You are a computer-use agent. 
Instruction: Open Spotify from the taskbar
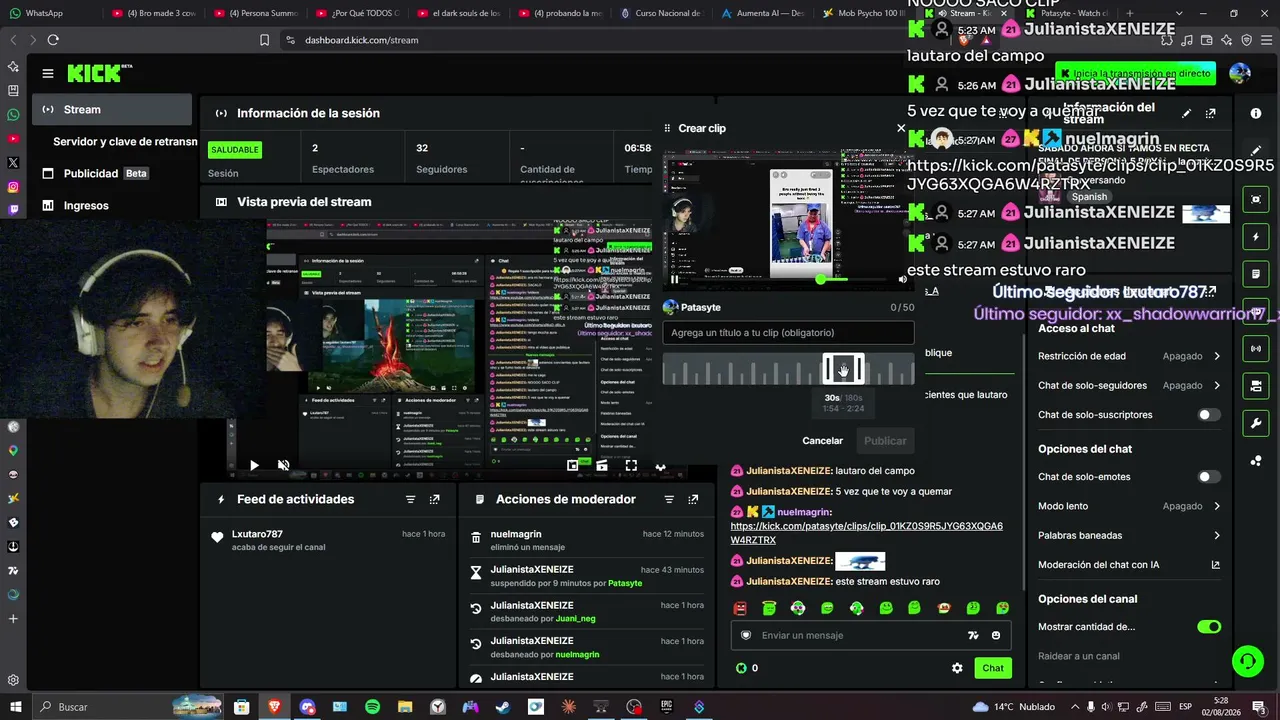tap(372, 707)
